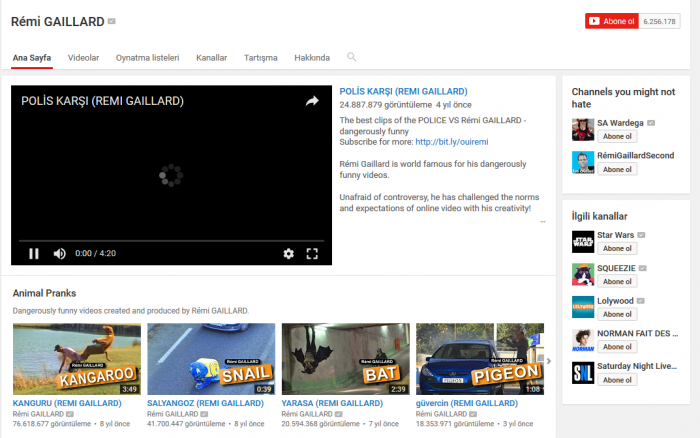This screenshot has width=700, height=438.
Task: Click the NORMAN FAIT DES channel avatar
Action: click(x=583, y=340)
